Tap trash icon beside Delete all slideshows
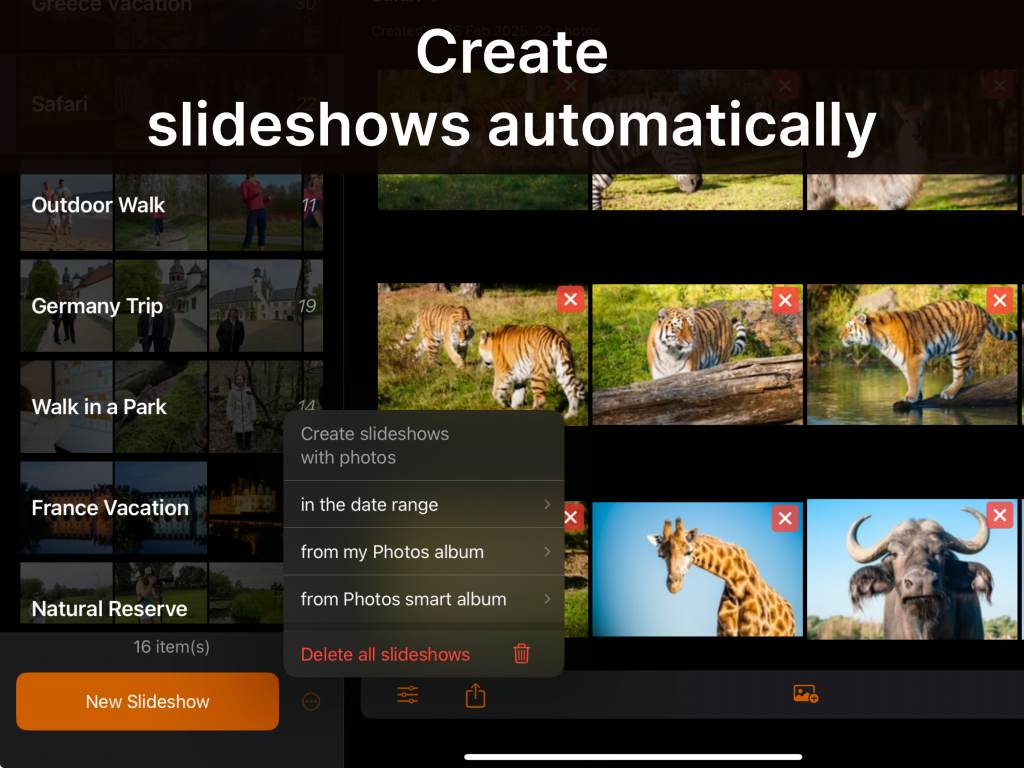Screen dimensions: 1024x768 521,653
